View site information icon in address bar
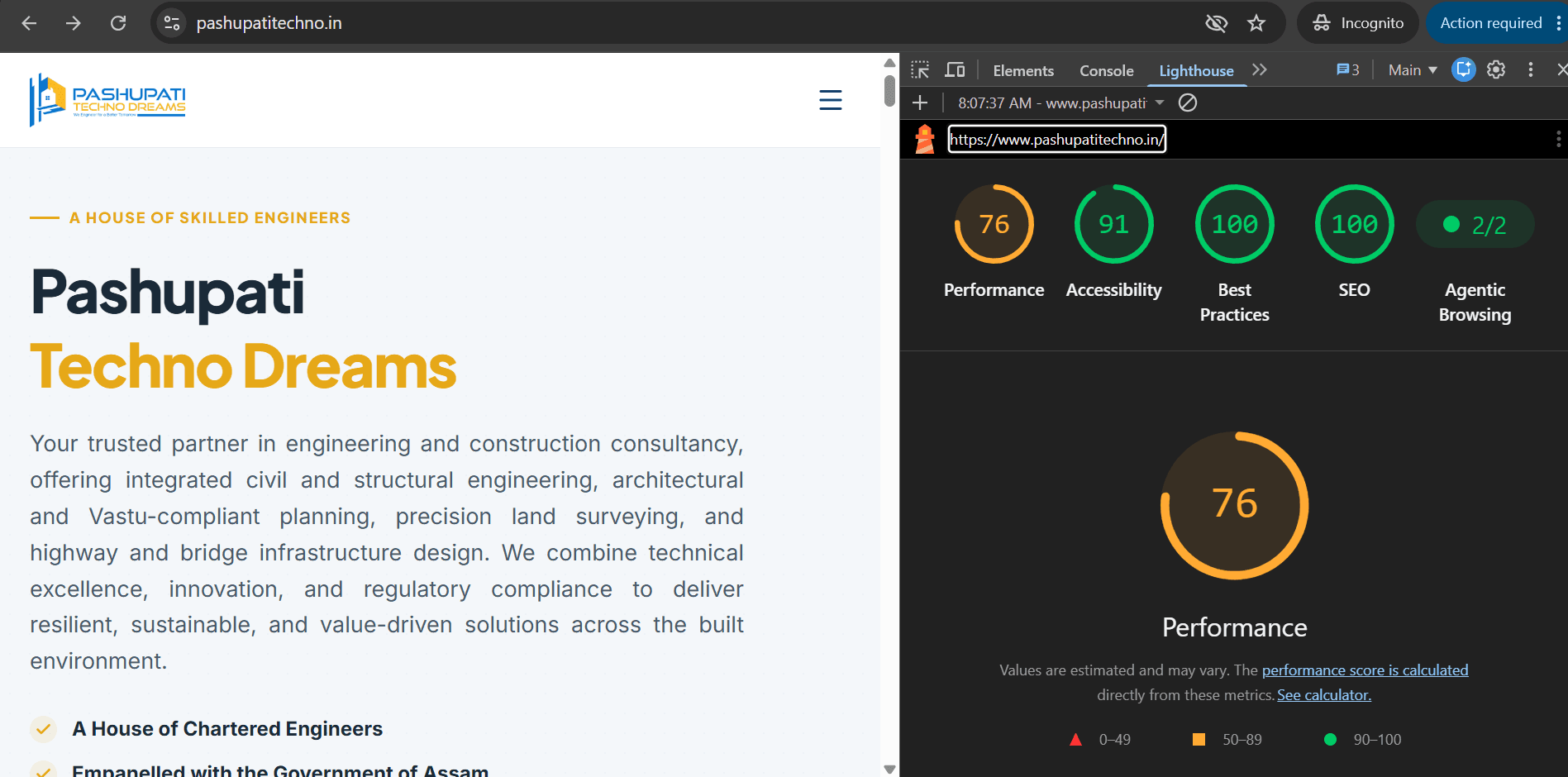Image resolution: width=1568 pixels, height=777 pixels. click(172, 23)
